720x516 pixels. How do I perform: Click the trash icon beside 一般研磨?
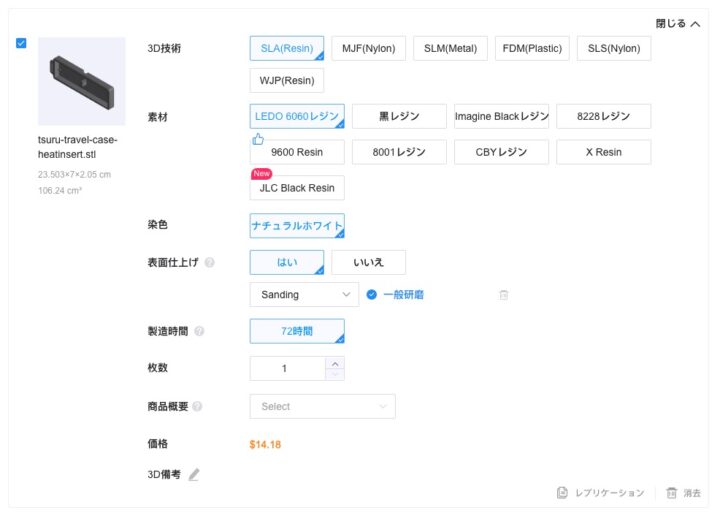coord(504,295)
